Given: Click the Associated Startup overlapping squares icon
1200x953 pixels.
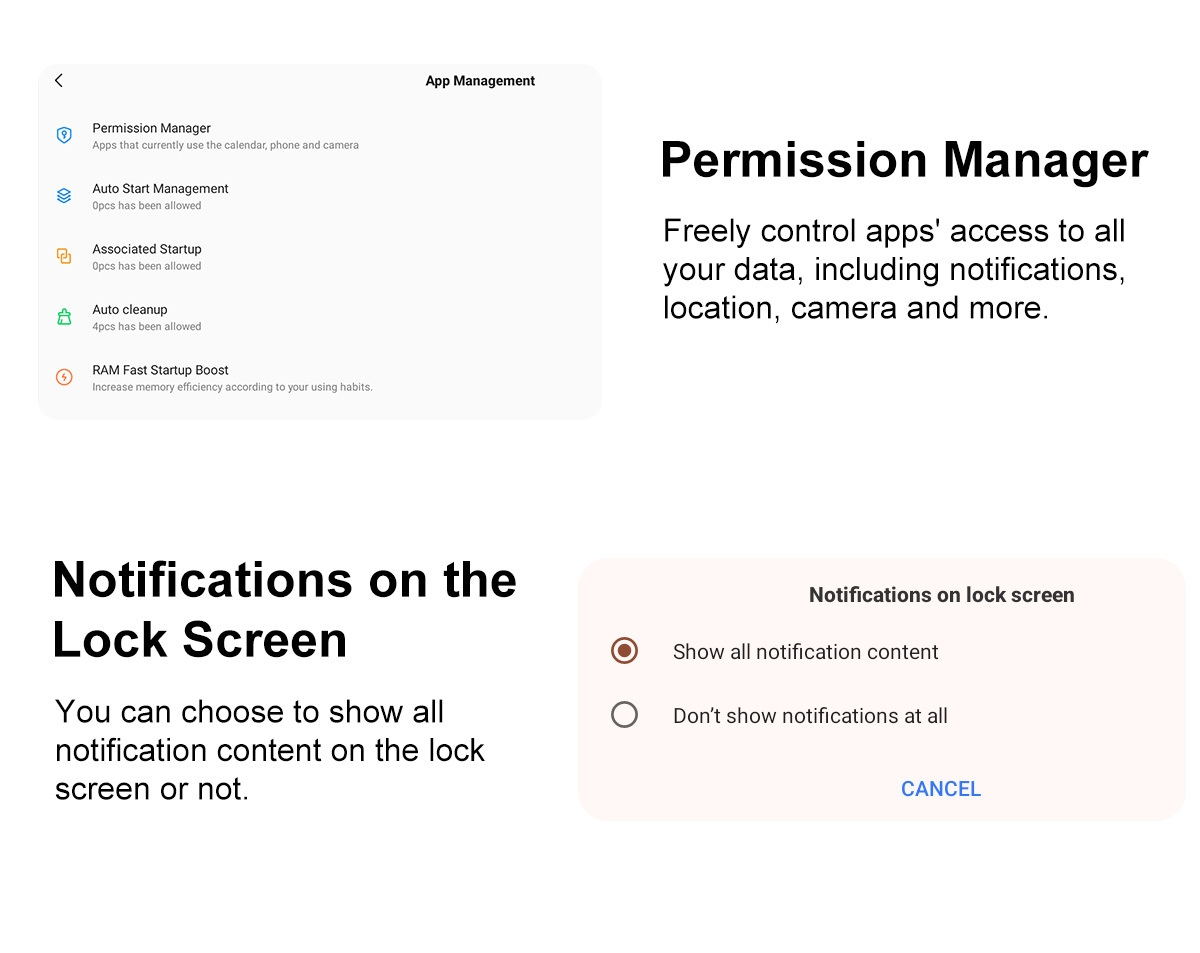Looking at the screenshot, I should click(x=64, y=256).
